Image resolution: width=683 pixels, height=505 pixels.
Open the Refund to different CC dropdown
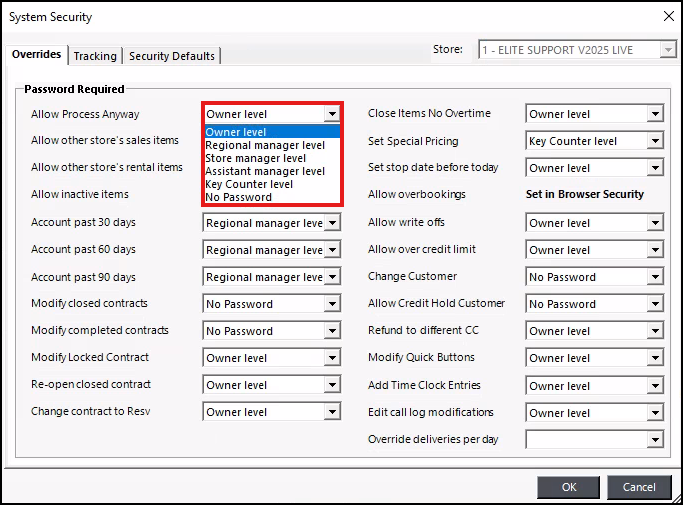(655, 331)
